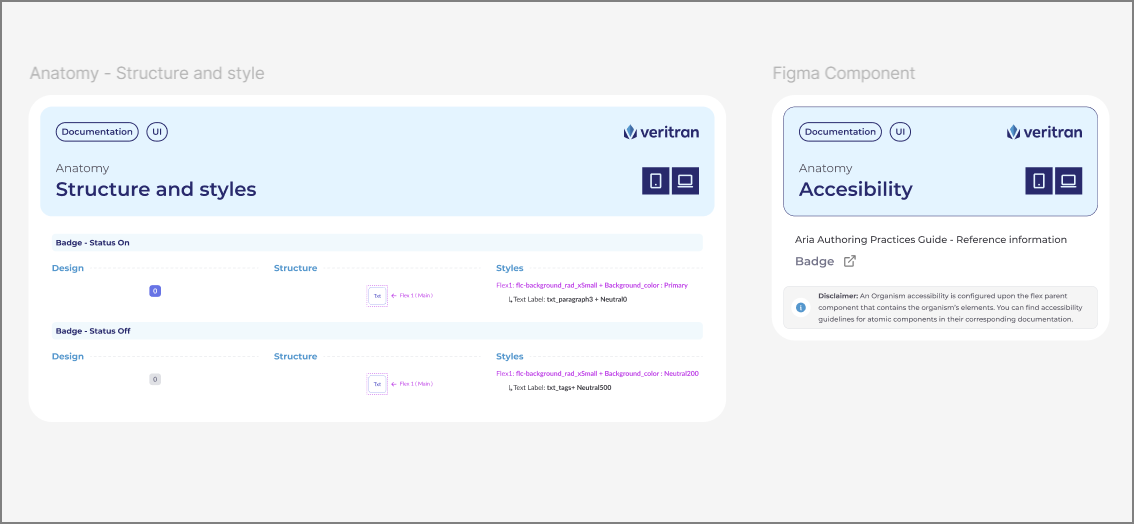Click the Veritran logo in Structure and styles header
The height and width of the screenshot is (524, 1134).
click(661, 132)
